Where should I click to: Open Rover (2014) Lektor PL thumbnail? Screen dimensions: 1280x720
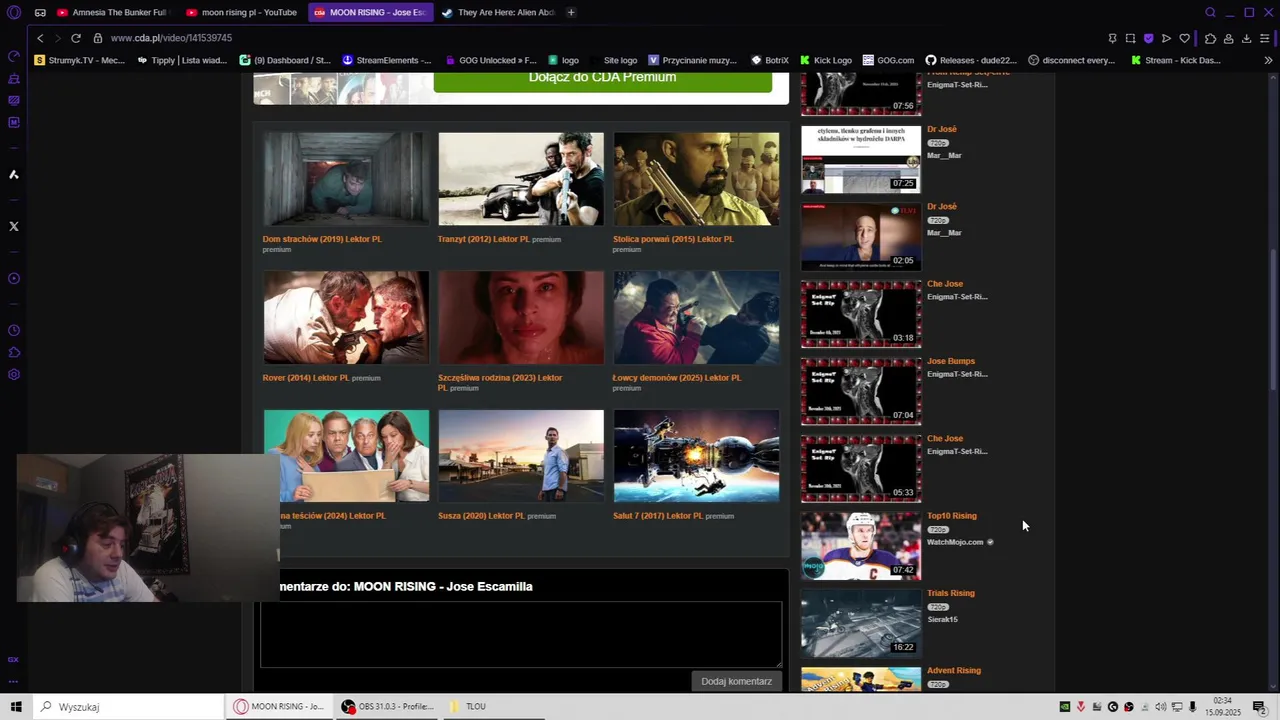(346, 317)
